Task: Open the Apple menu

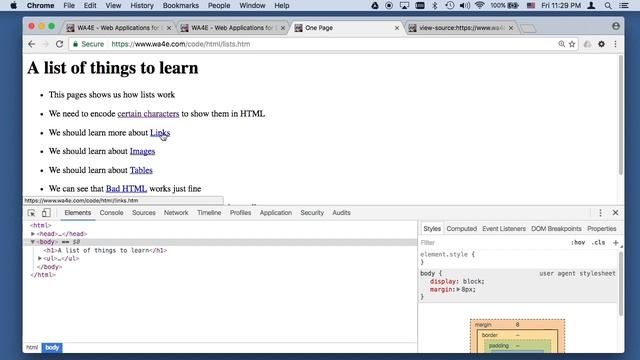Action: point(13,6)
